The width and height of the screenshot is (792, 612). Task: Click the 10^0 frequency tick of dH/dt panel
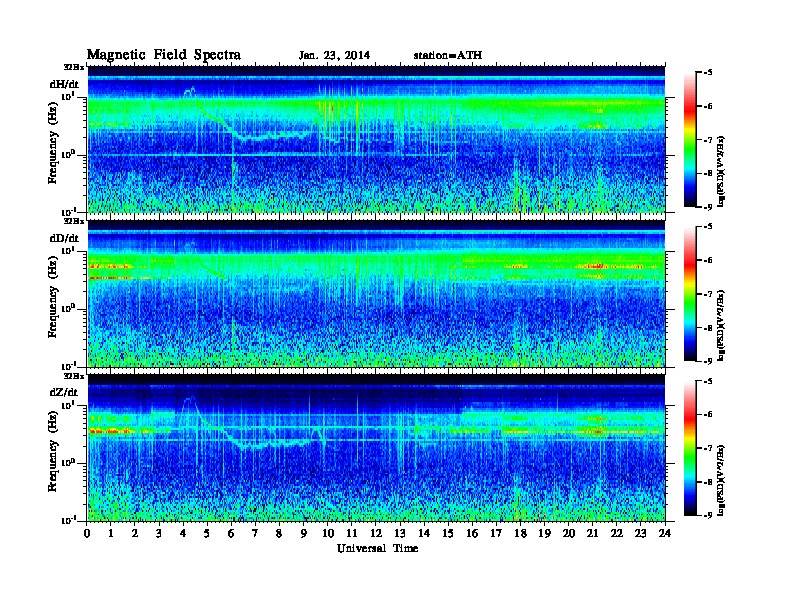[x=69, y=155]
